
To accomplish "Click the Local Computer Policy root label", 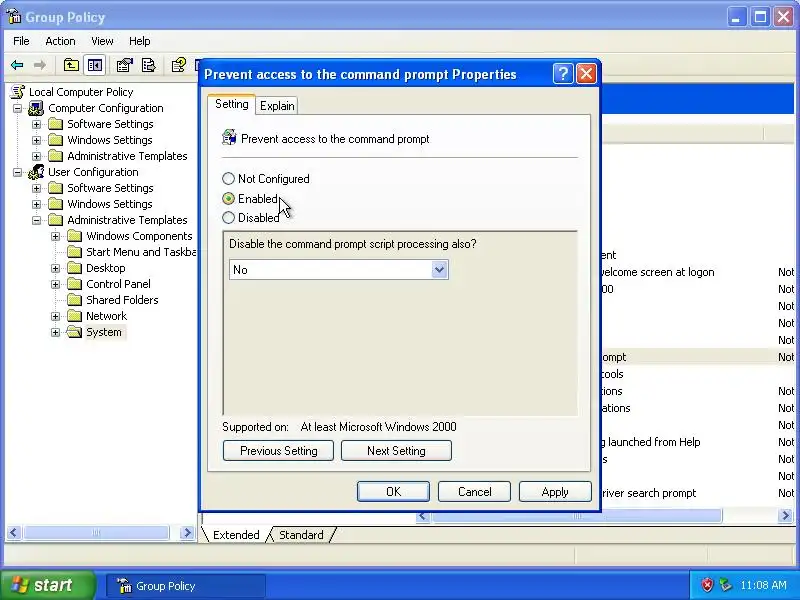I will pos(81,92).
